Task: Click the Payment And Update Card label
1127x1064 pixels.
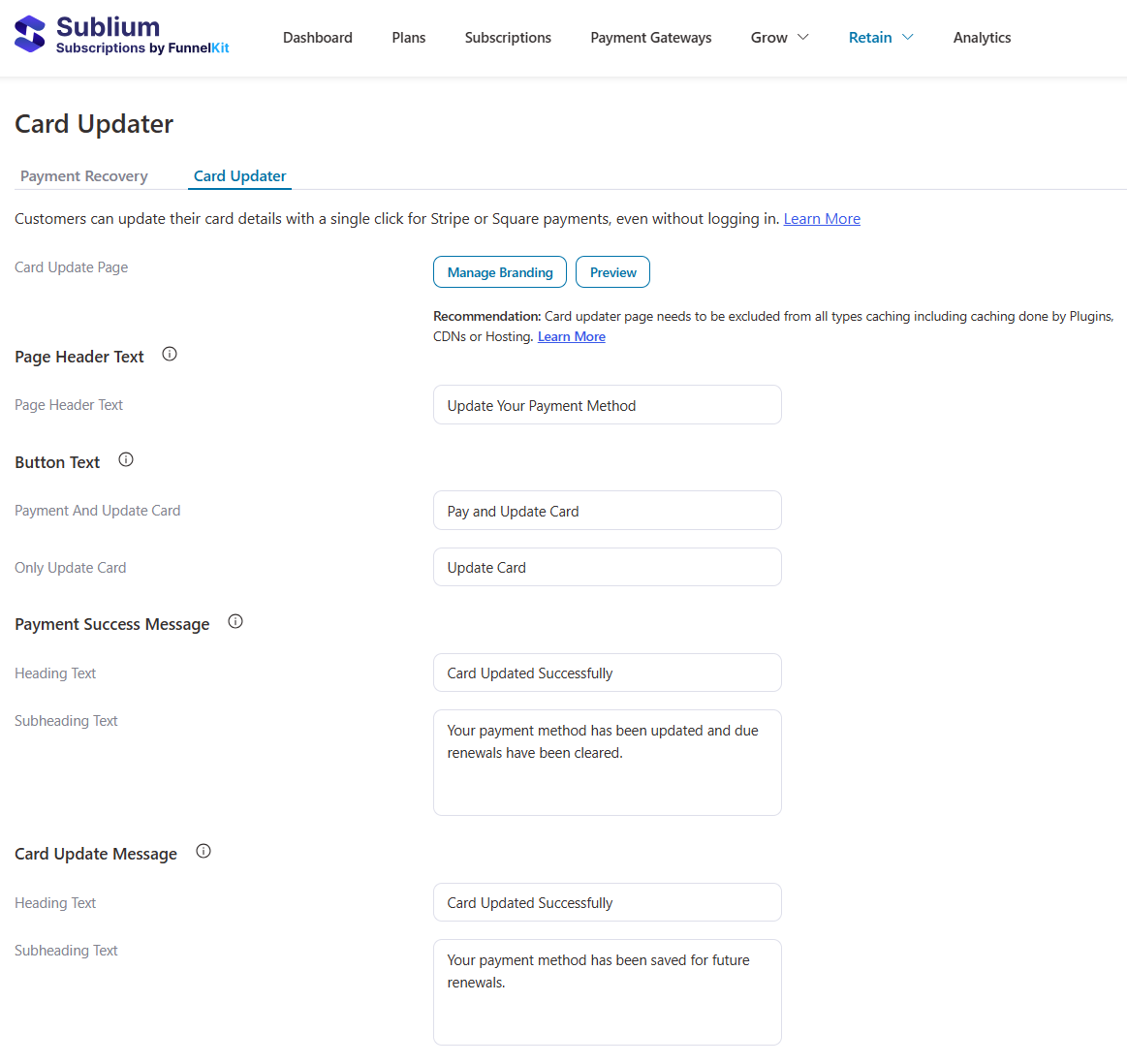Action: tap(98, 511)
